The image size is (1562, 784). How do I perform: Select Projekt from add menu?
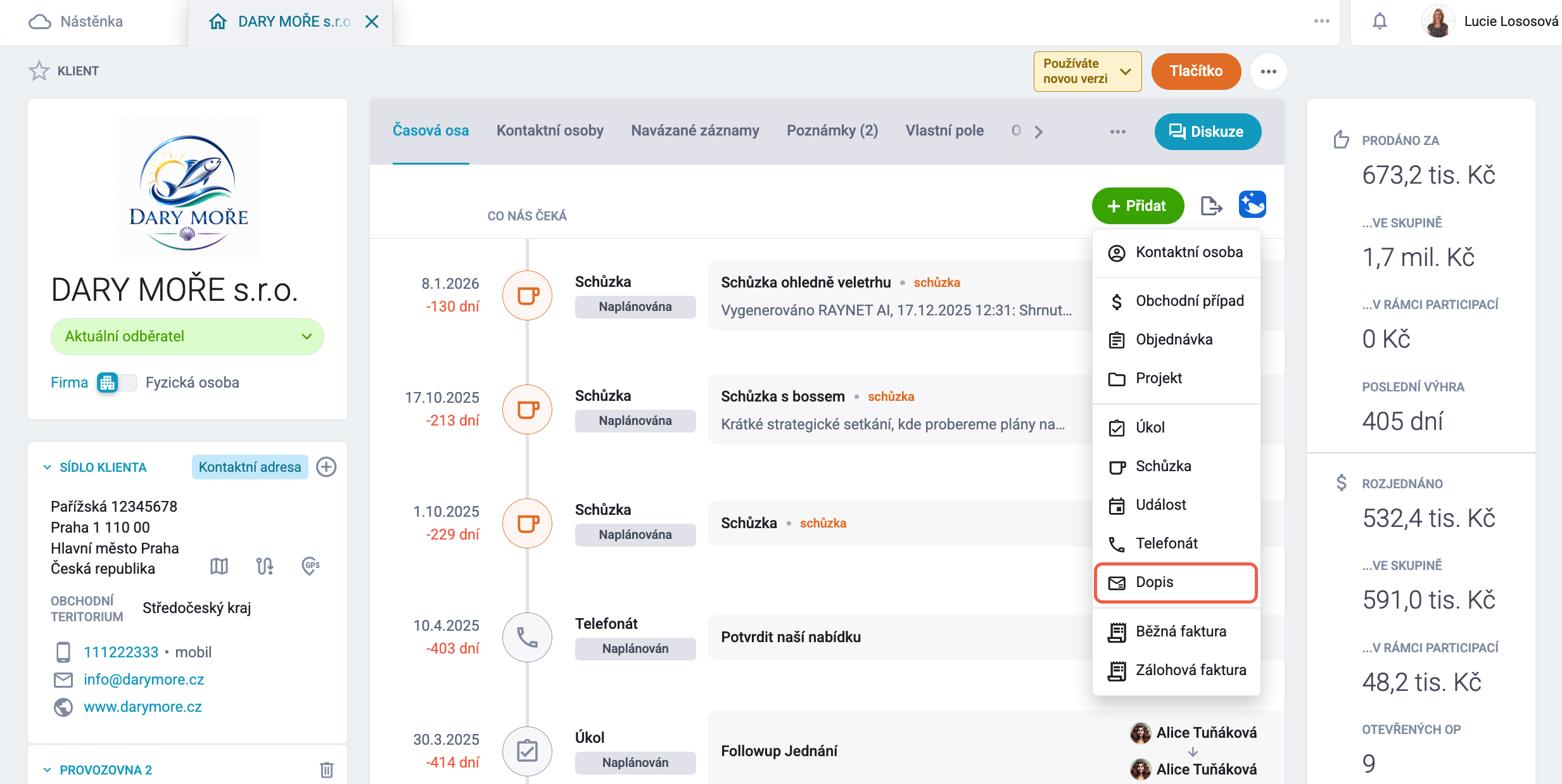(1176, 379)
